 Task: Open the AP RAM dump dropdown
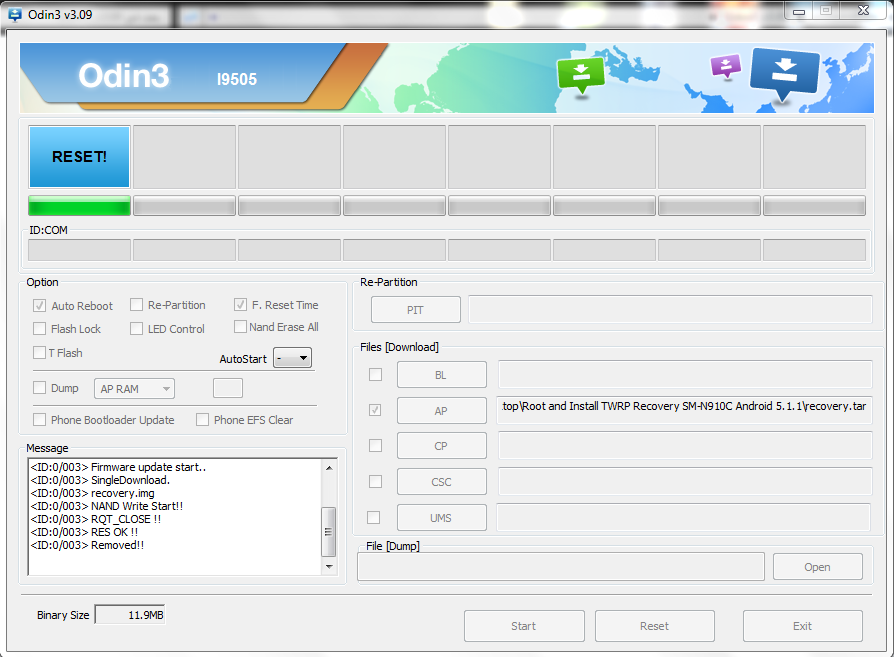135,389
